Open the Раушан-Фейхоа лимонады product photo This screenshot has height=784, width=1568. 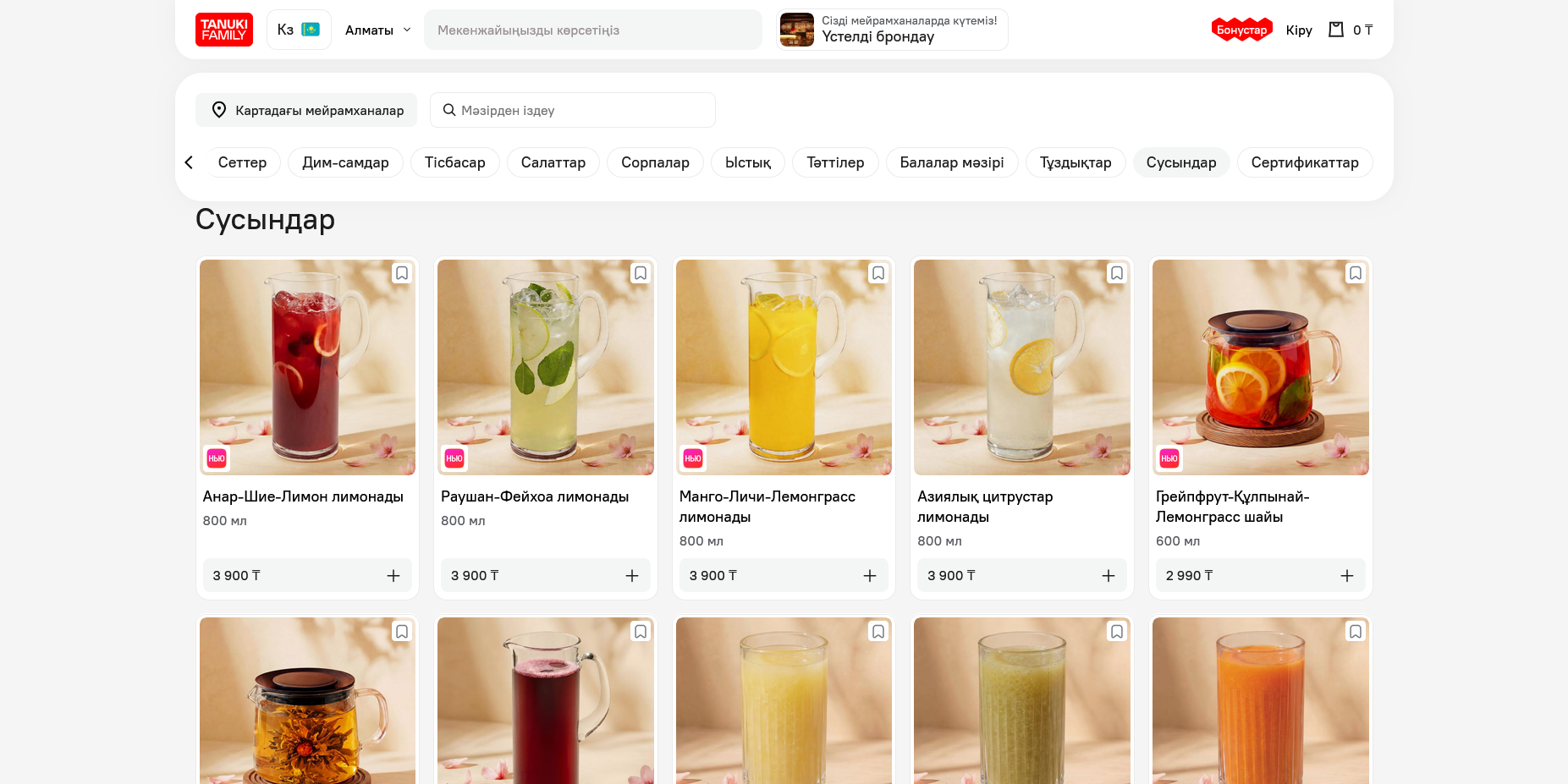coord(546,367)
